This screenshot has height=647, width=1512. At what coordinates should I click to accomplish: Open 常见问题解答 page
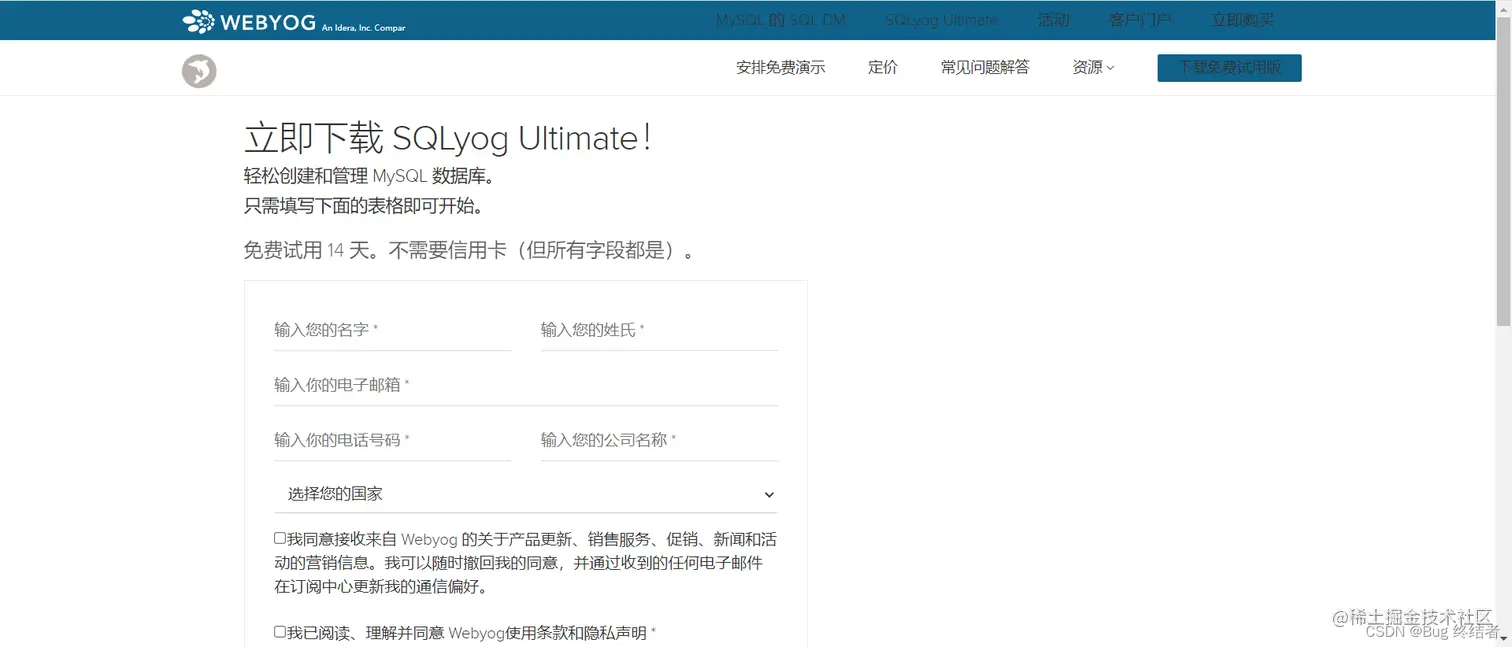coord(985,67)
